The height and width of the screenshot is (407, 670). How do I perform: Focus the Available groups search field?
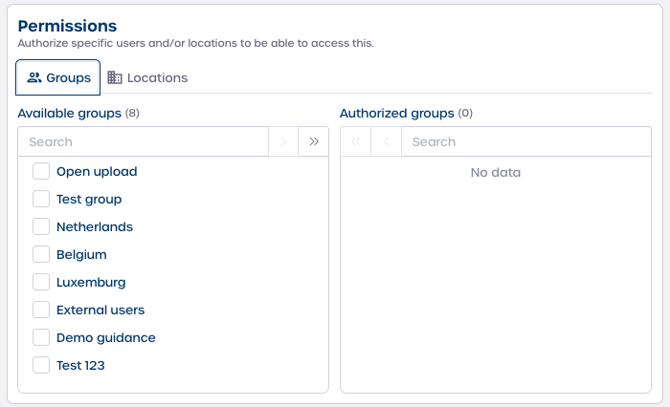[143, 142]
